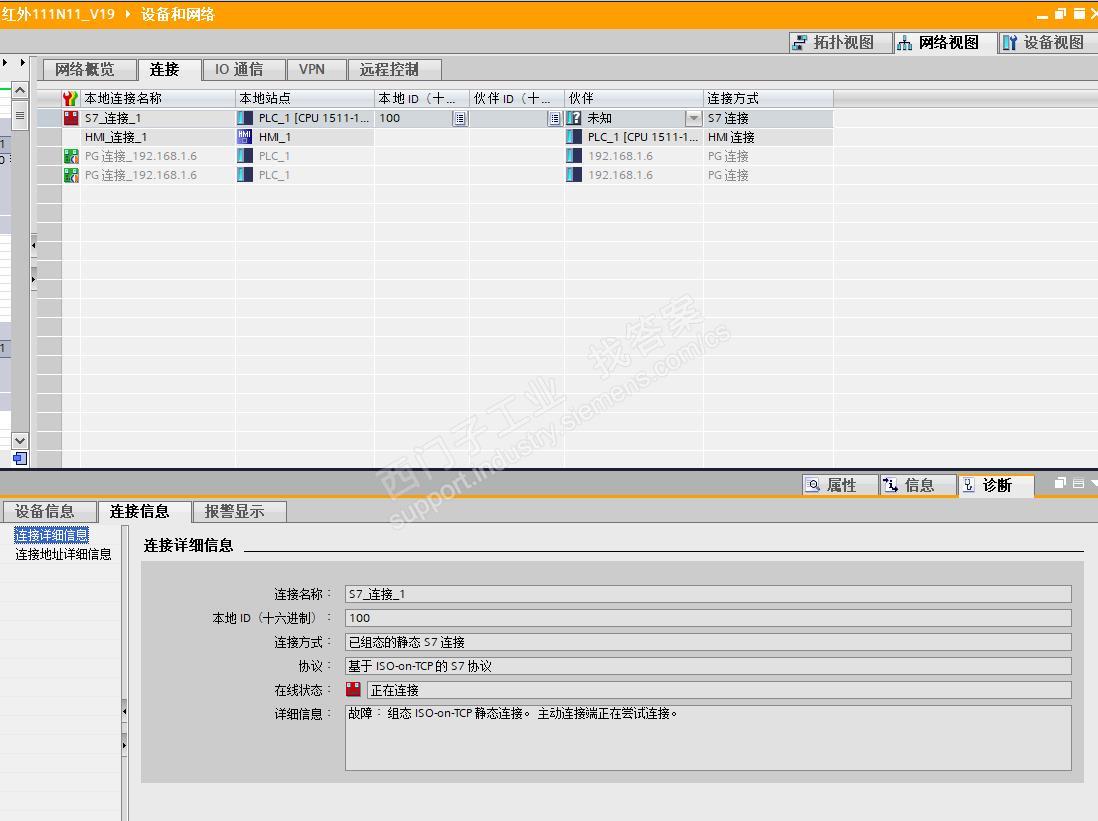Screen dimensions: 1098x821
Task: Click the 拓扑视图 tab icon
Action: click(800, 43)
